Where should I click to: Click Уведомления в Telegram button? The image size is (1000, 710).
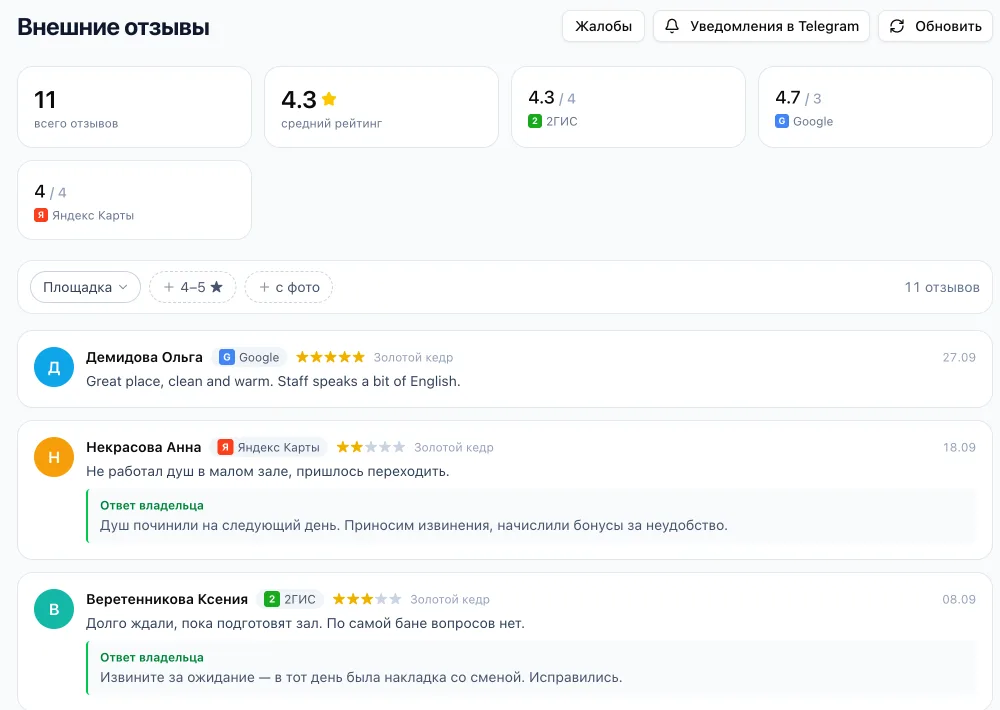pos(761,26)
